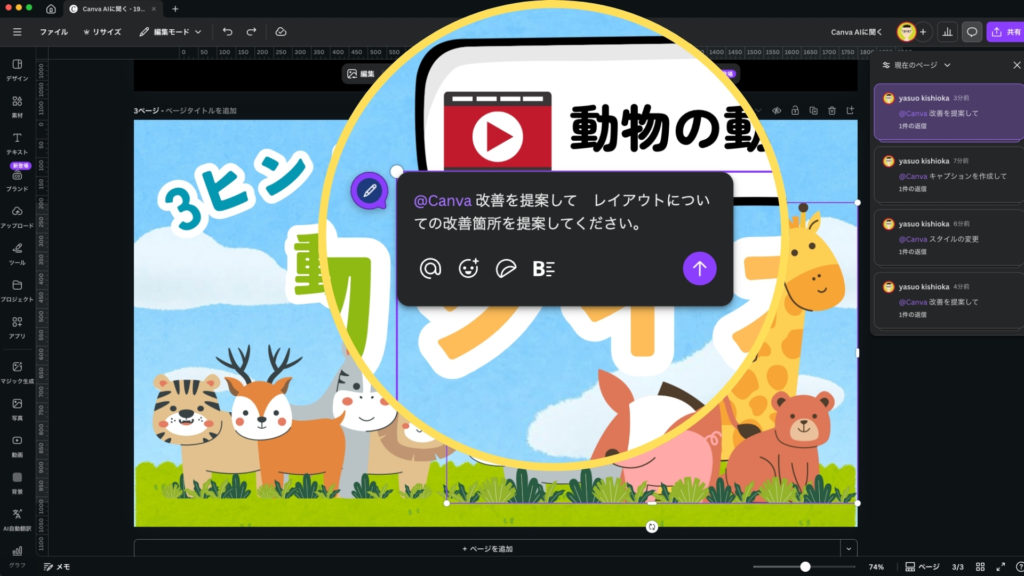This screenshot has width=1024, height=576.
Task: Toggle page visibility with the eye icon
Action: point(775,110)
